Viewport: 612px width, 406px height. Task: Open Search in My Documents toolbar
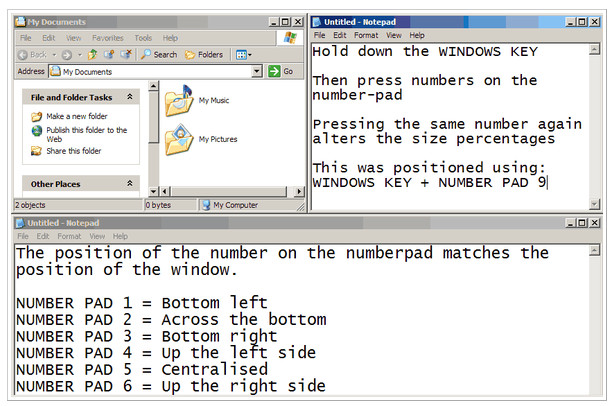pos(159,55)
